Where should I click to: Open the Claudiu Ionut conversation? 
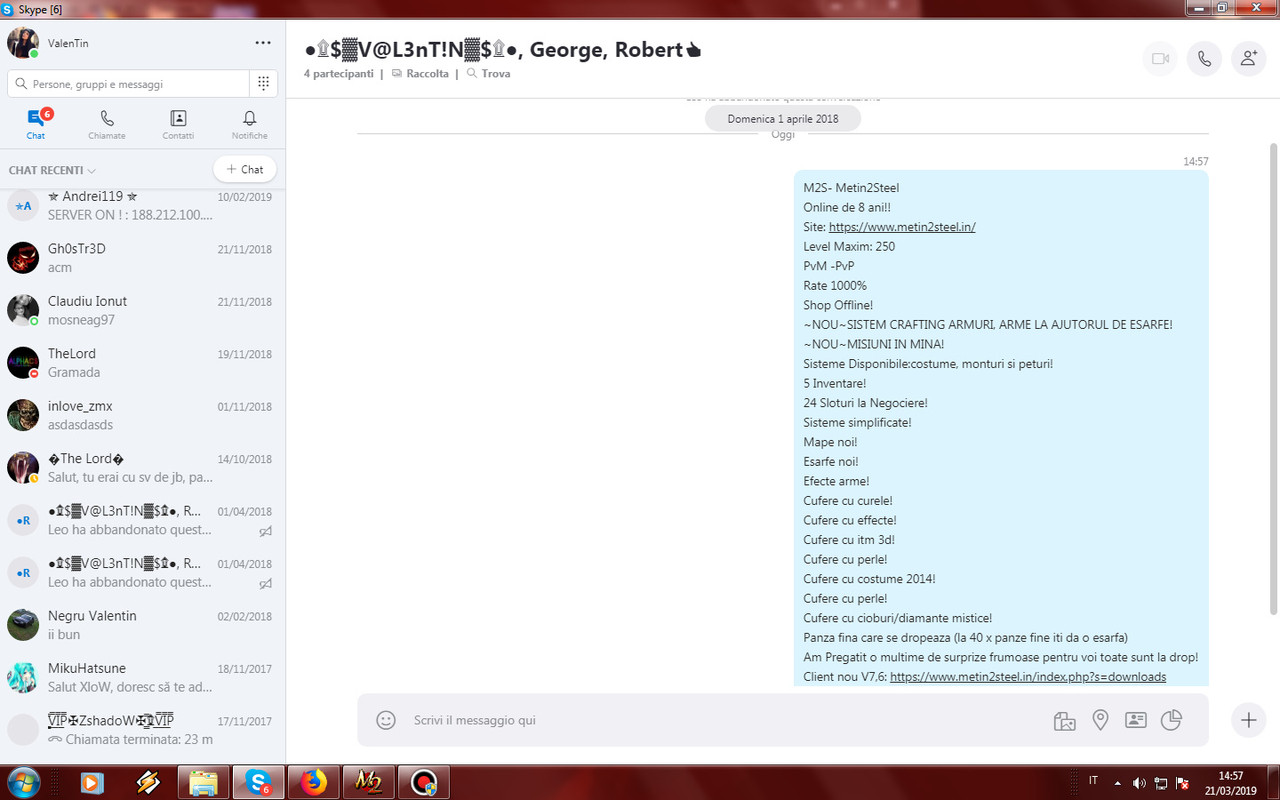143,310
